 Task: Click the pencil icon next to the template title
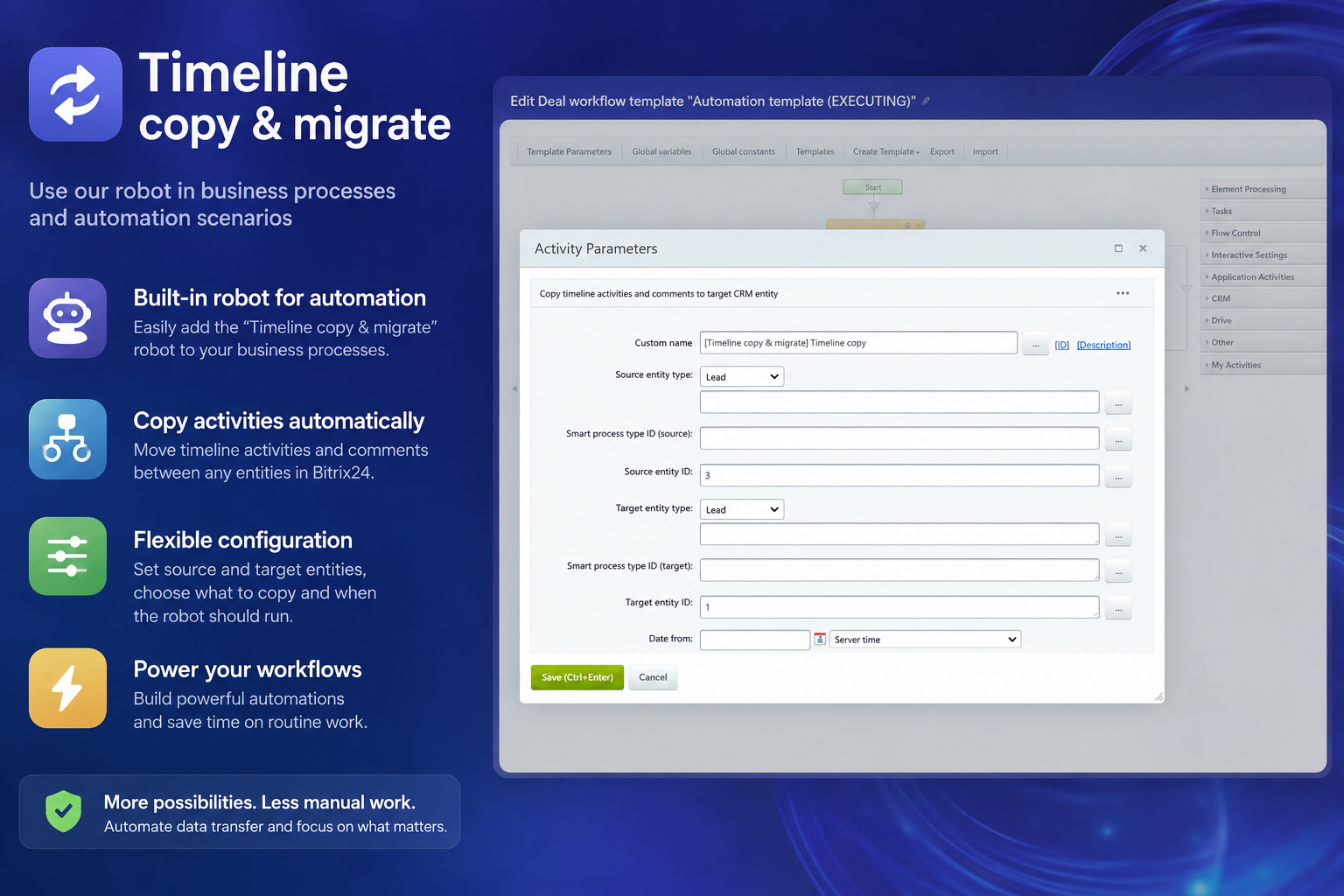(926, 101)
